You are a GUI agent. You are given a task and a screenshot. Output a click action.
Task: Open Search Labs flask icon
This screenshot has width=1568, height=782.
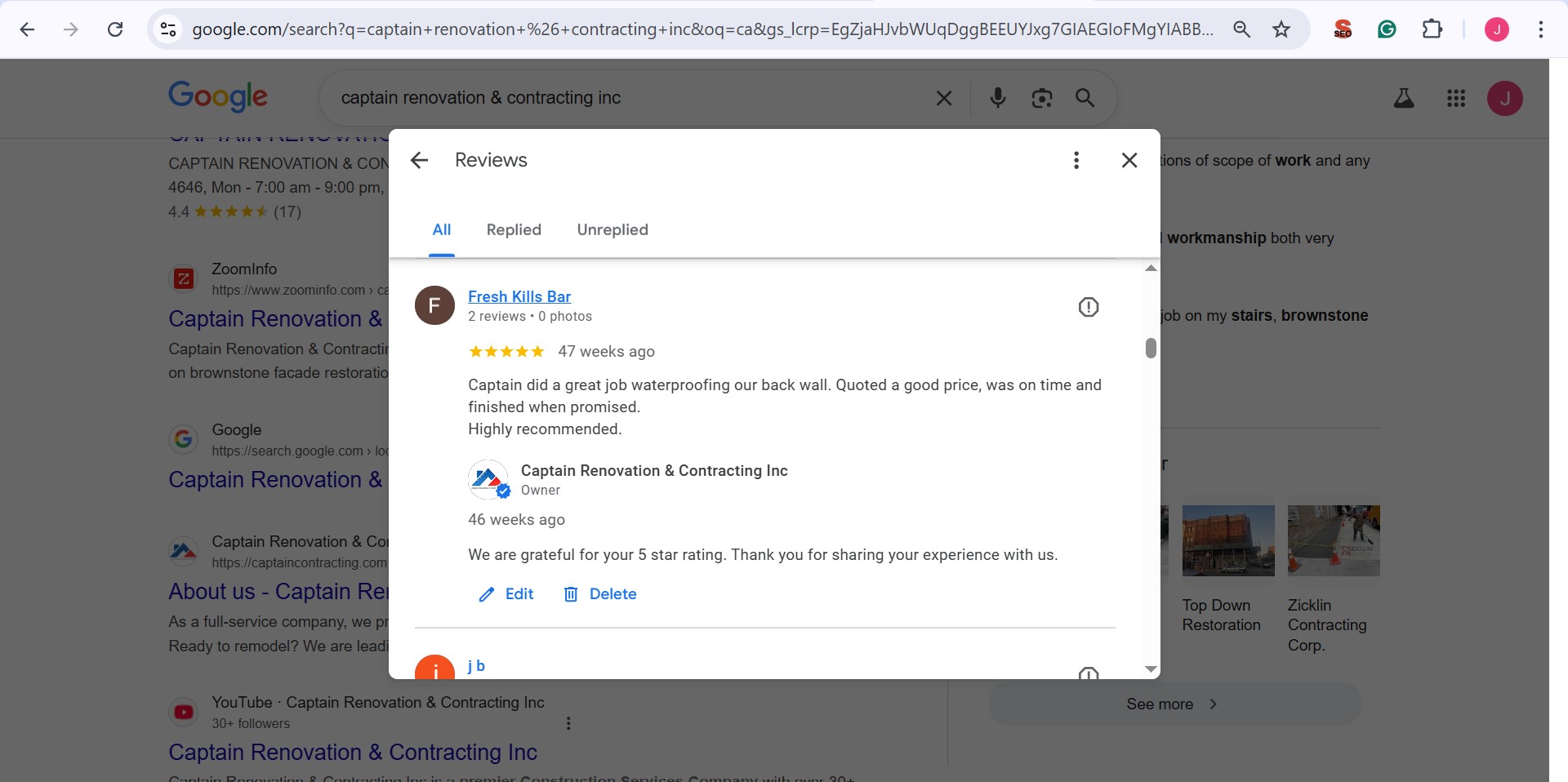pos(1403,98)
